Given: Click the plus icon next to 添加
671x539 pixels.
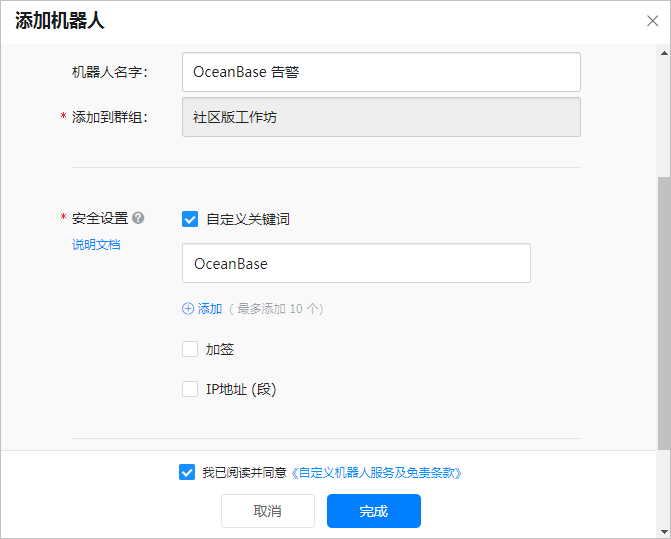Looking at the screenshot, I should tap(188, 308).
